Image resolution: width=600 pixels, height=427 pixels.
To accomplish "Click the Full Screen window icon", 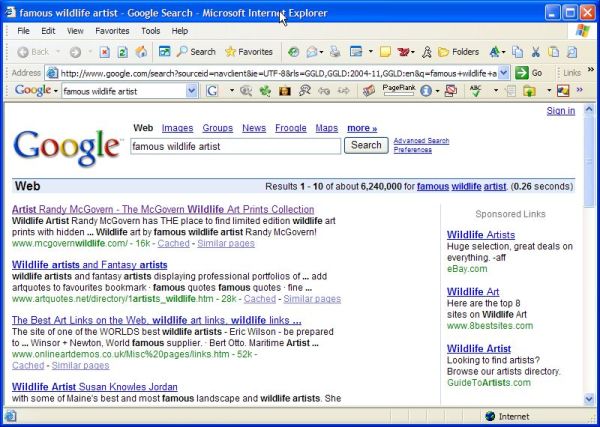I will [x=165, y=52].
